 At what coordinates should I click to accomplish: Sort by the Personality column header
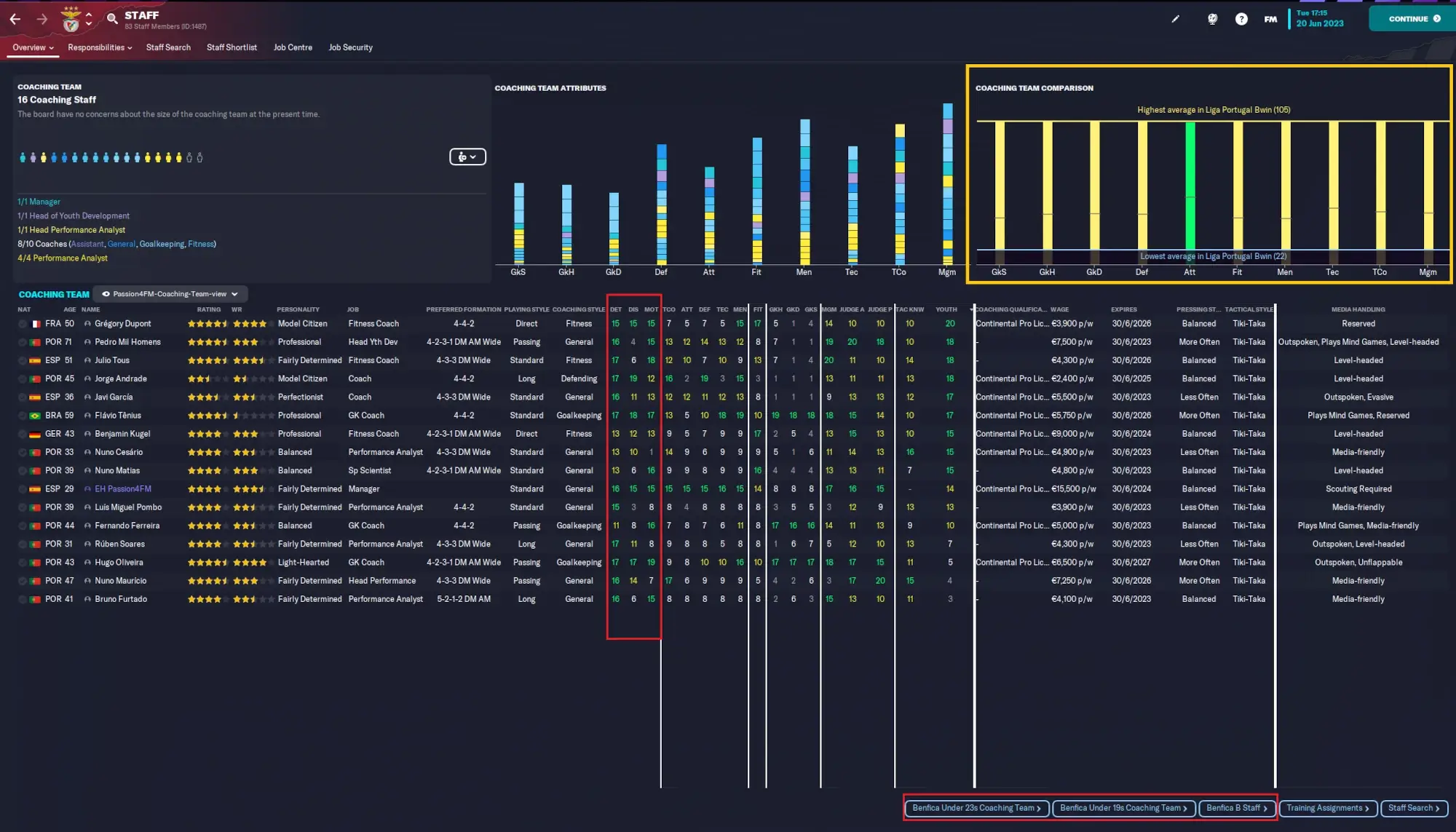pyautogui.click(x=298, y=309)
